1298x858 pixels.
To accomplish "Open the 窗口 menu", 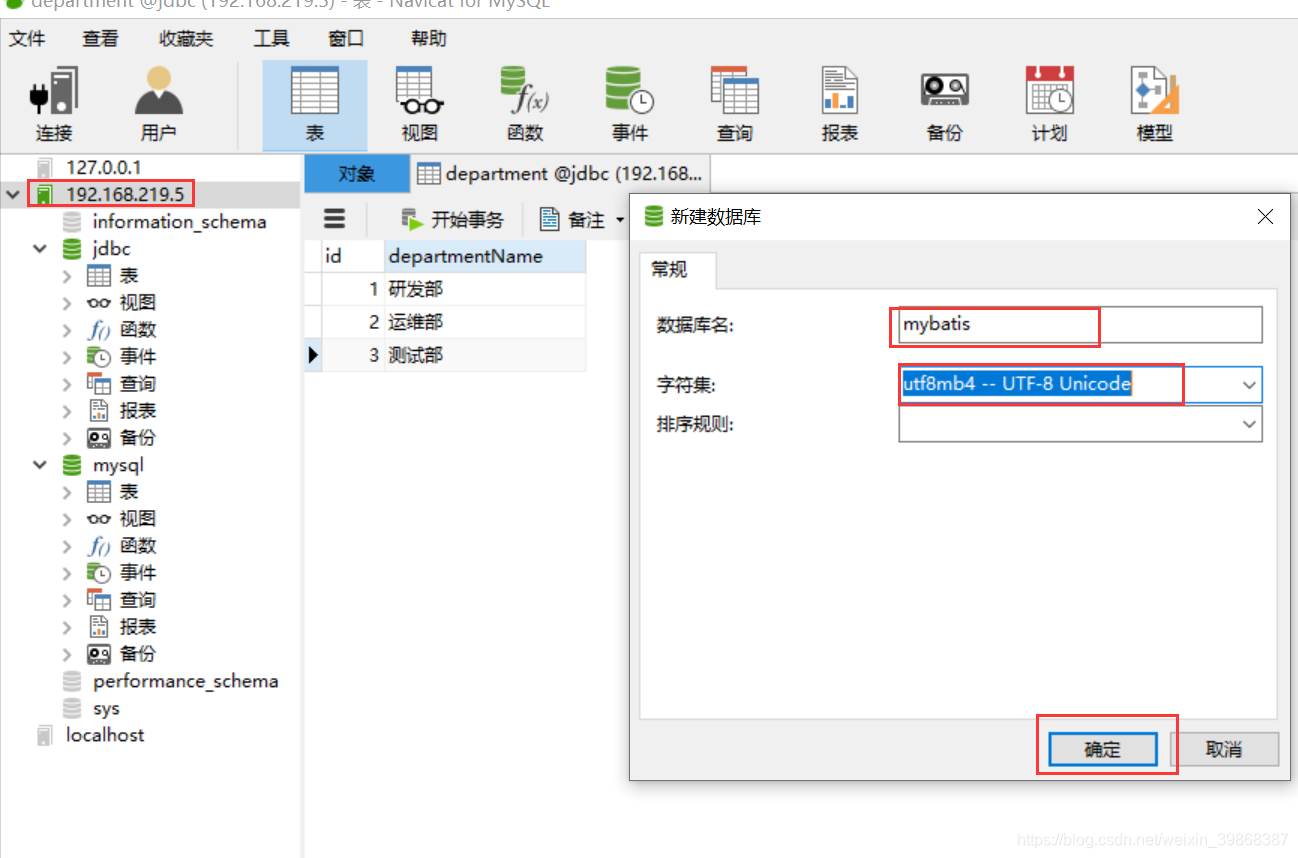I will [x=346, y=39].
